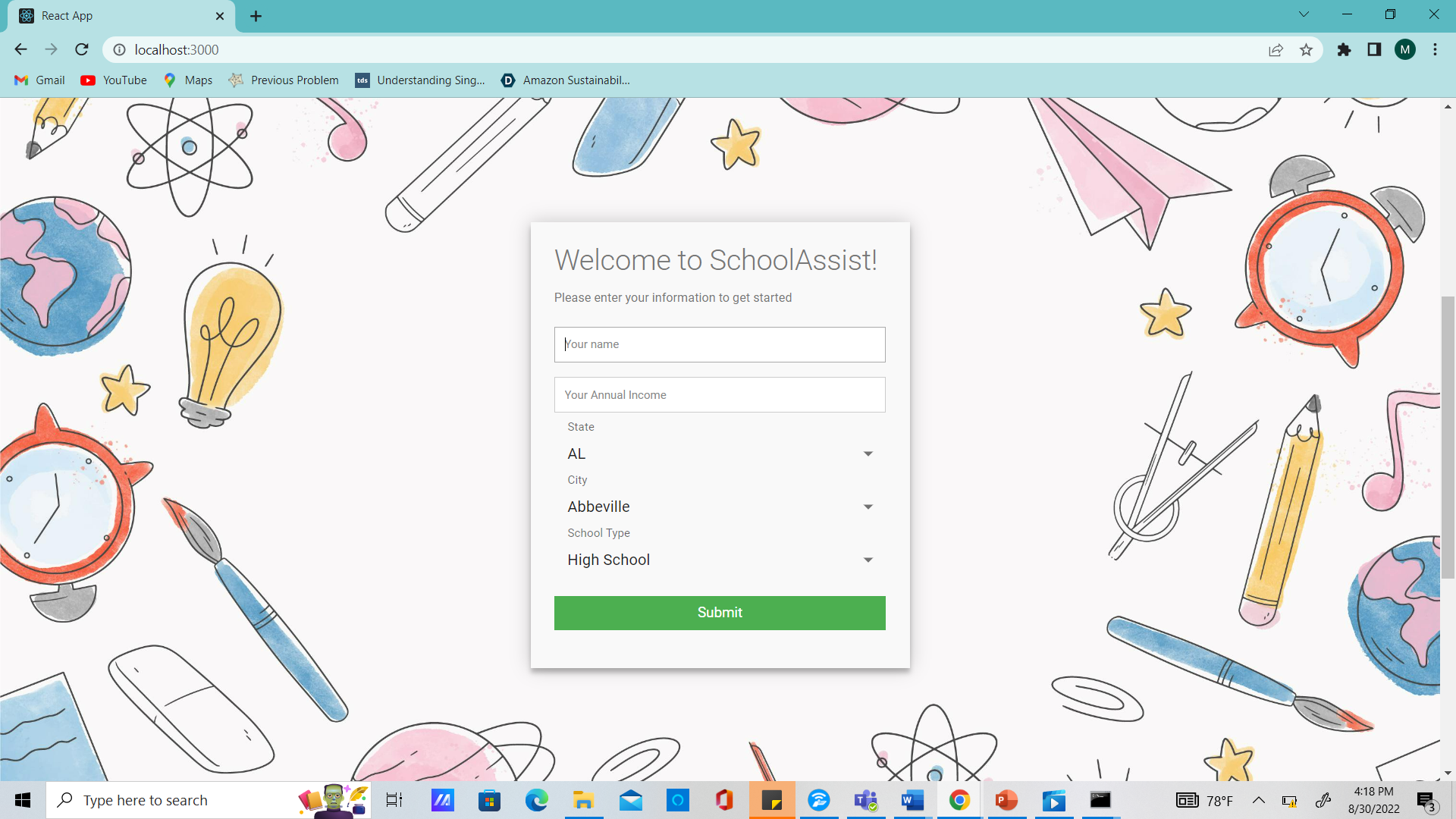Open File Explorer from the taskbar
Viewport: 1456px width, 819px height.
[583, 800]
